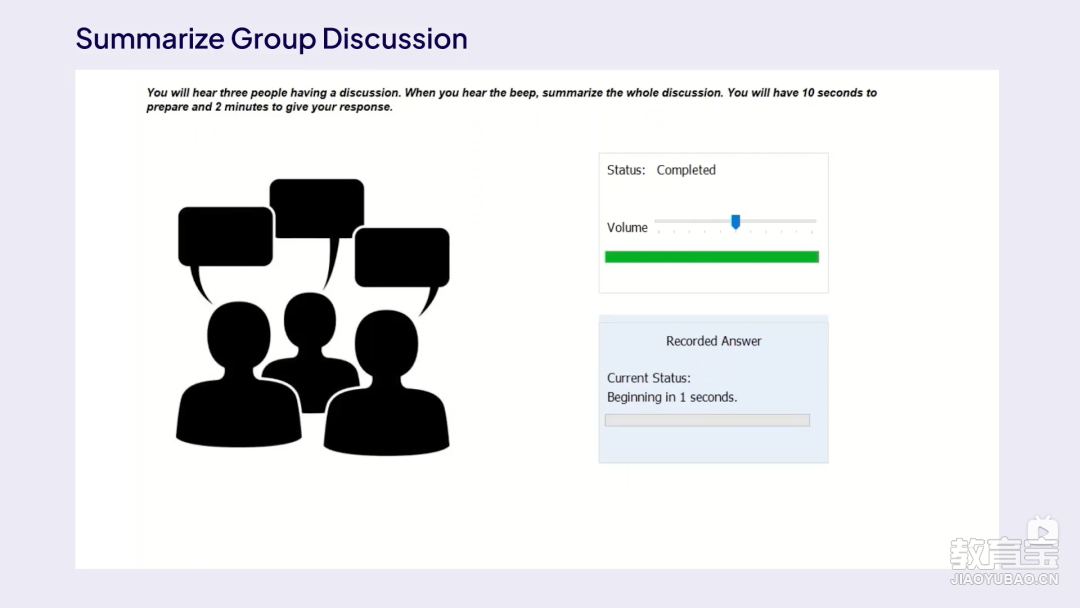This screenshot has height=608, width=1080.
Task: Click the "Volume" label
Action: (x=627, y=227)
